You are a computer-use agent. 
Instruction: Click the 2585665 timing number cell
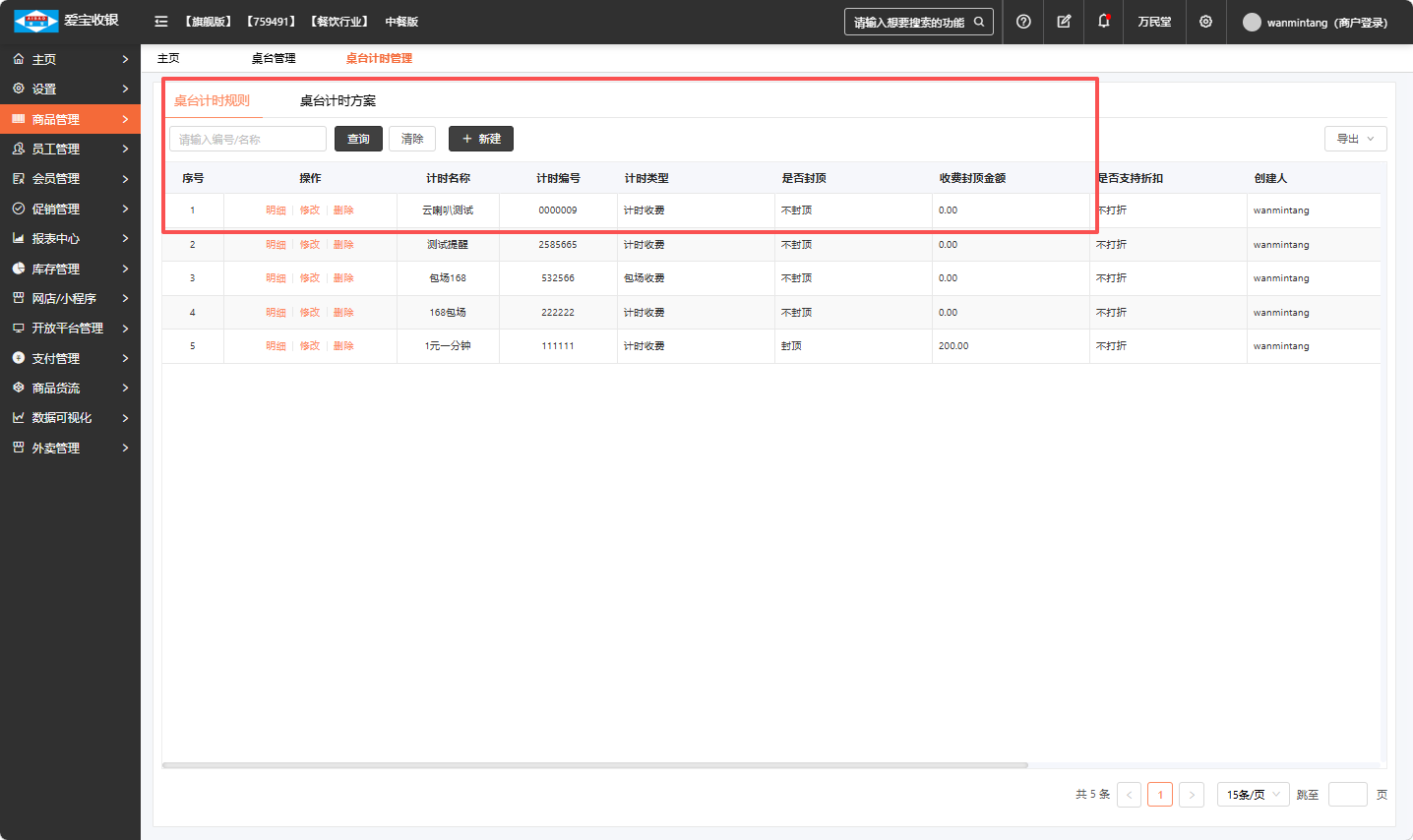click(x=558, y=245)
